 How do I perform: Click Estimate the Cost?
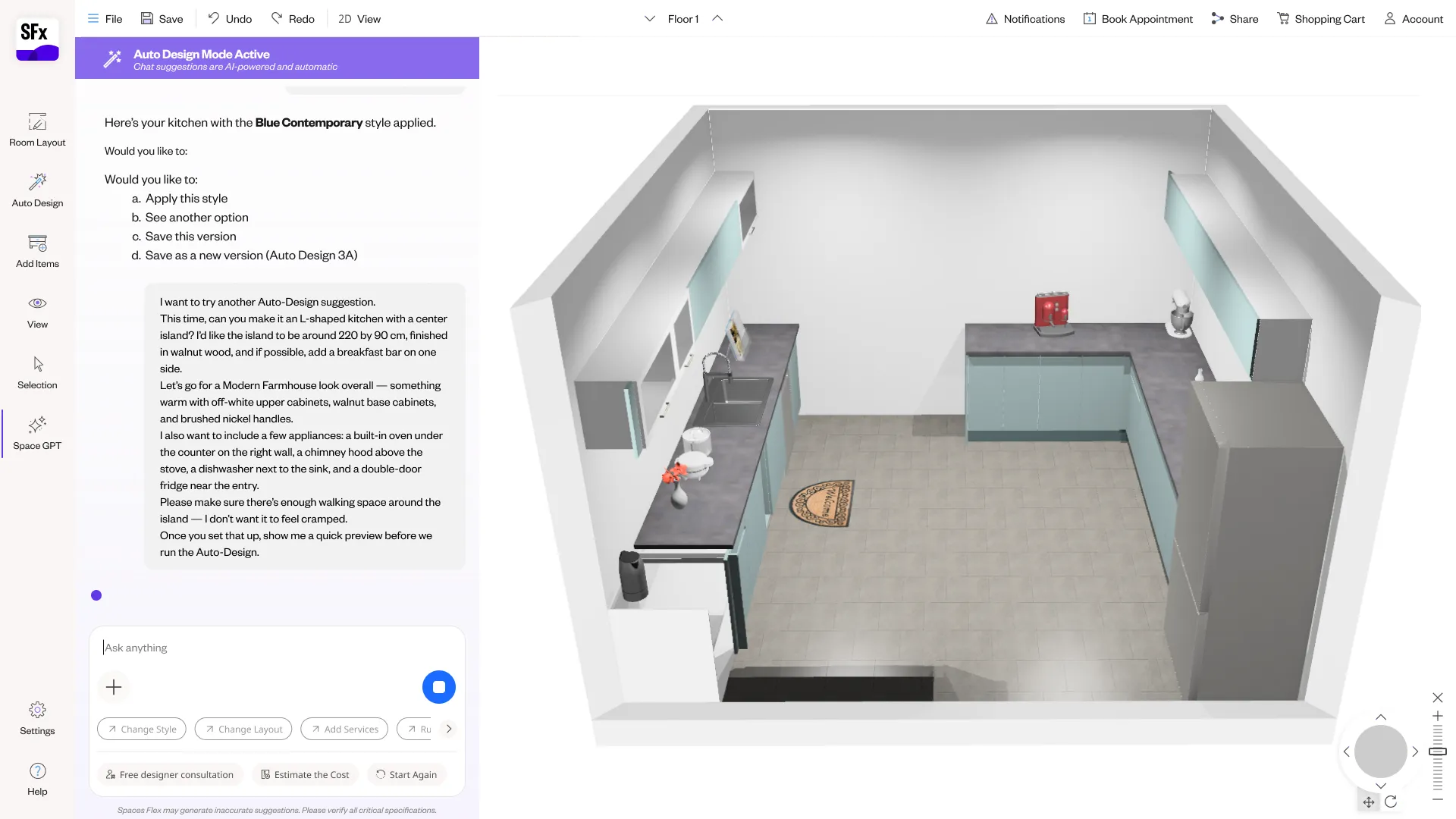tap(305, 774)
